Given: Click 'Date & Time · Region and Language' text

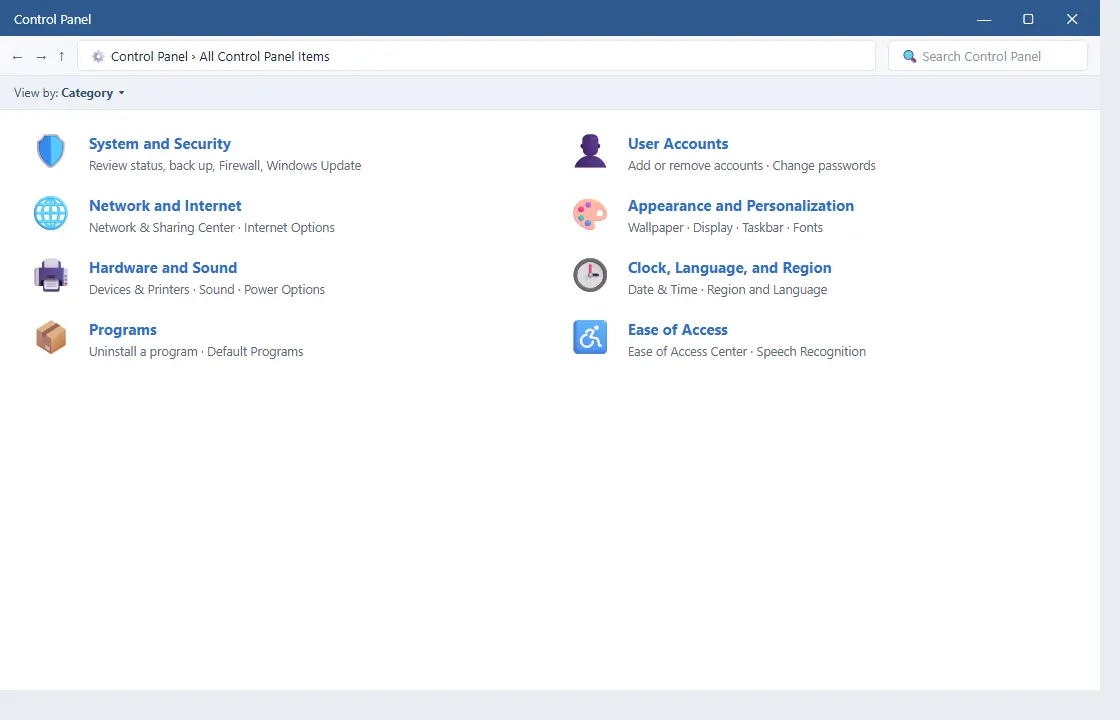Looking at the screenshot, I should (727, 290).
